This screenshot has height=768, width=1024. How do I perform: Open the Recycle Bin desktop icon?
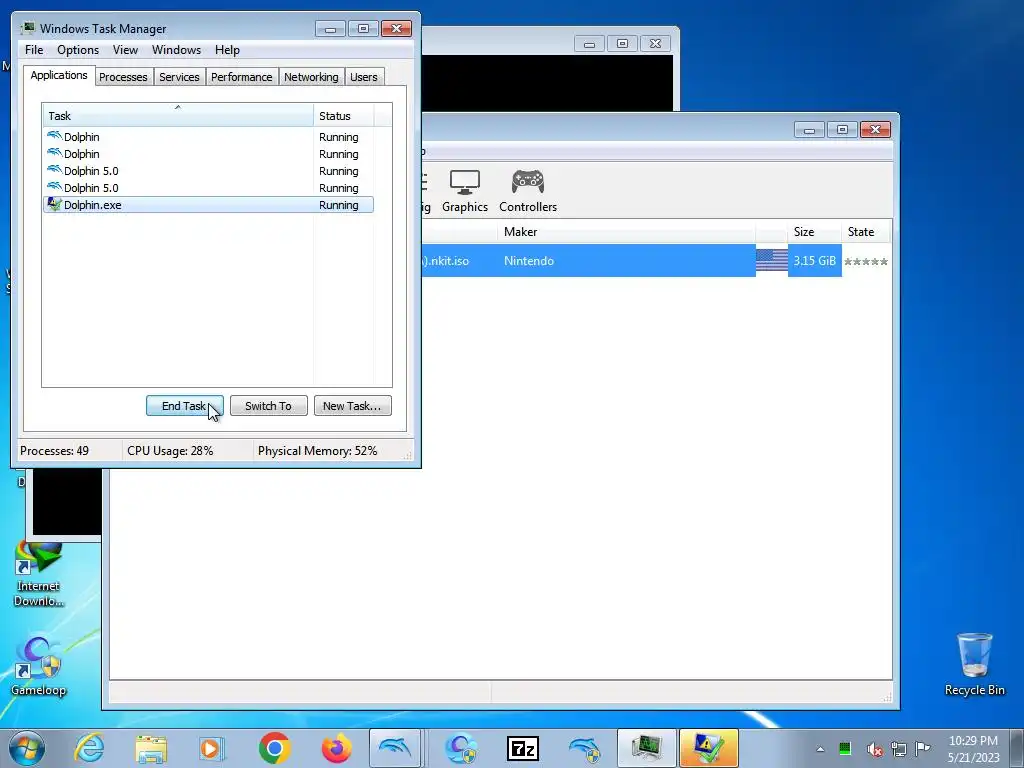974,664
